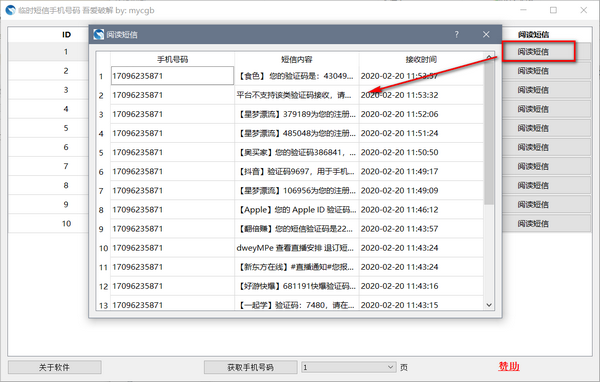This screenshot has height=382, width=600.
Task: Click the dialog's help question mark icon
Action: point(457,34)
